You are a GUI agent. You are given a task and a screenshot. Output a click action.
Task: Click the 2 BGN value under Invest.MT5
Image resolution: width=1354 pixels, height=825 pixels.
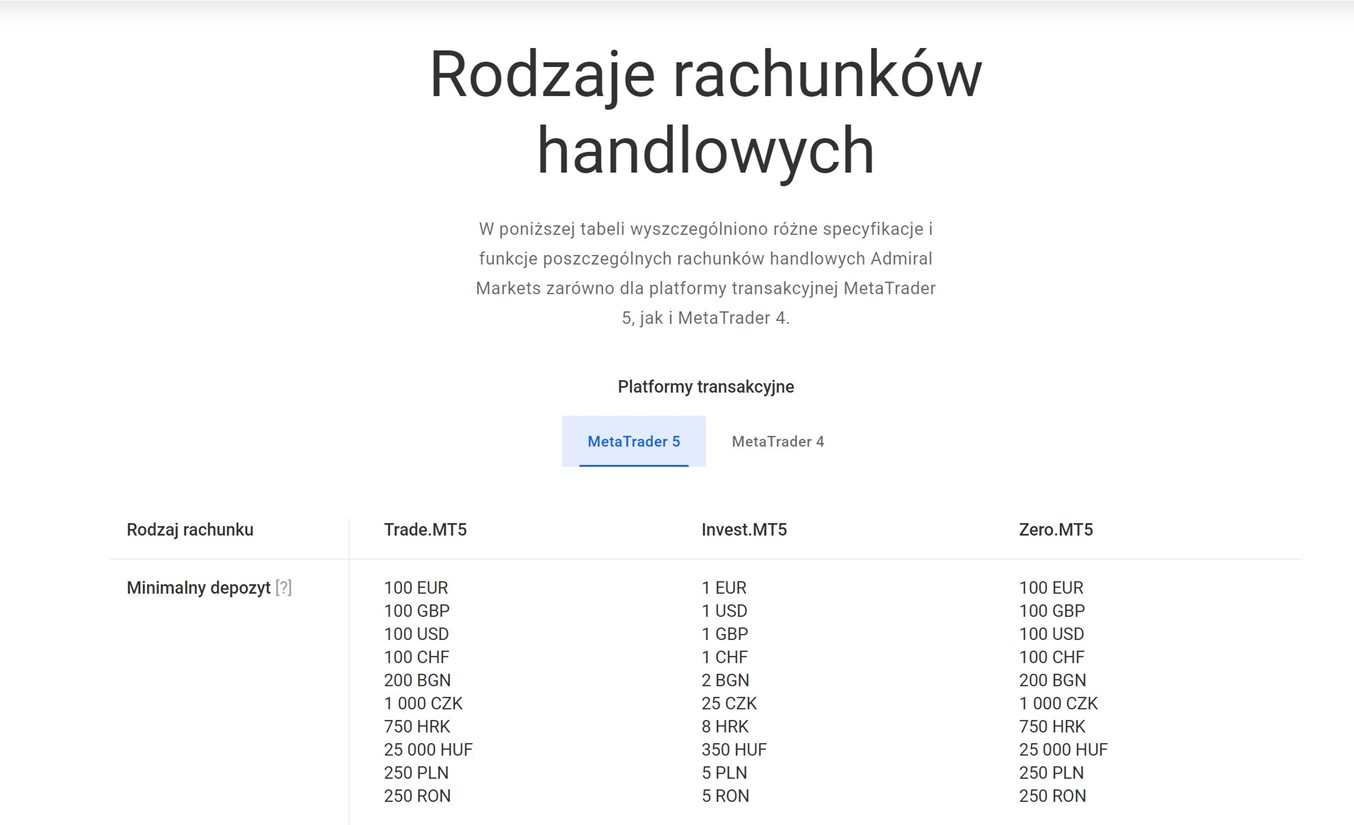725,680
